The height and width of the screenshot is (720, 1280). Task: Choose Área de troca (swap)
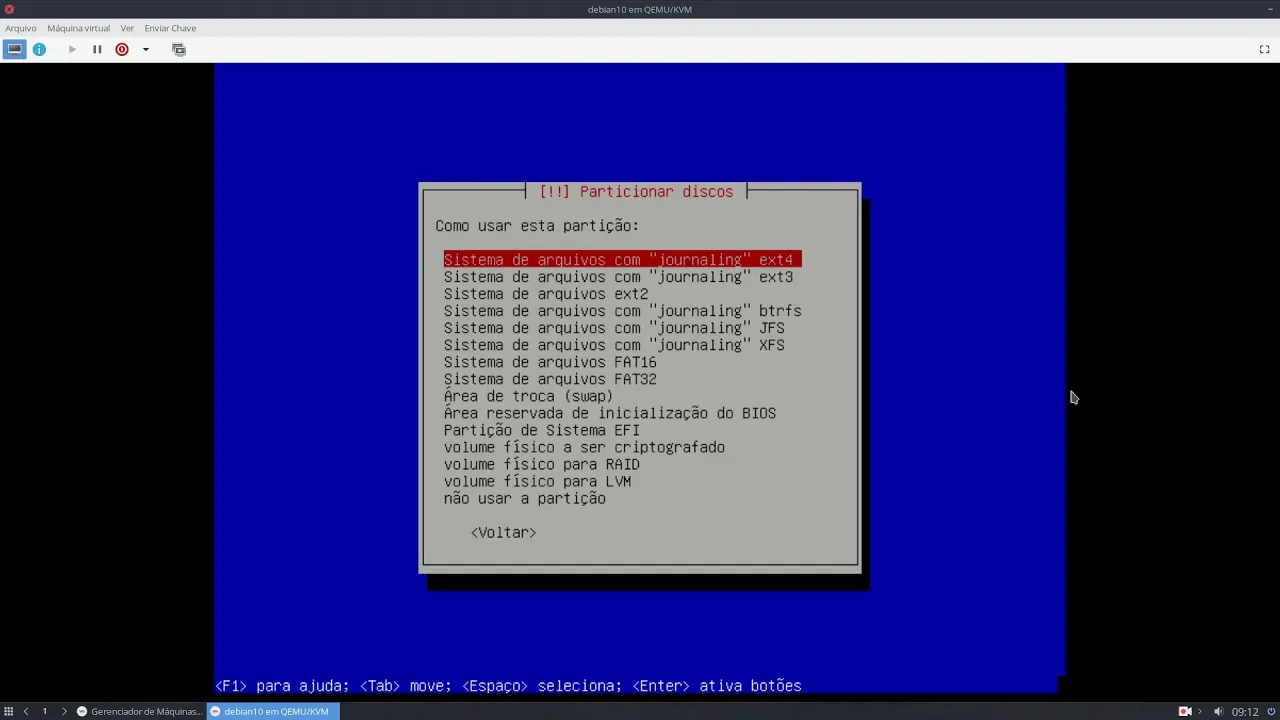pos(528,396)
